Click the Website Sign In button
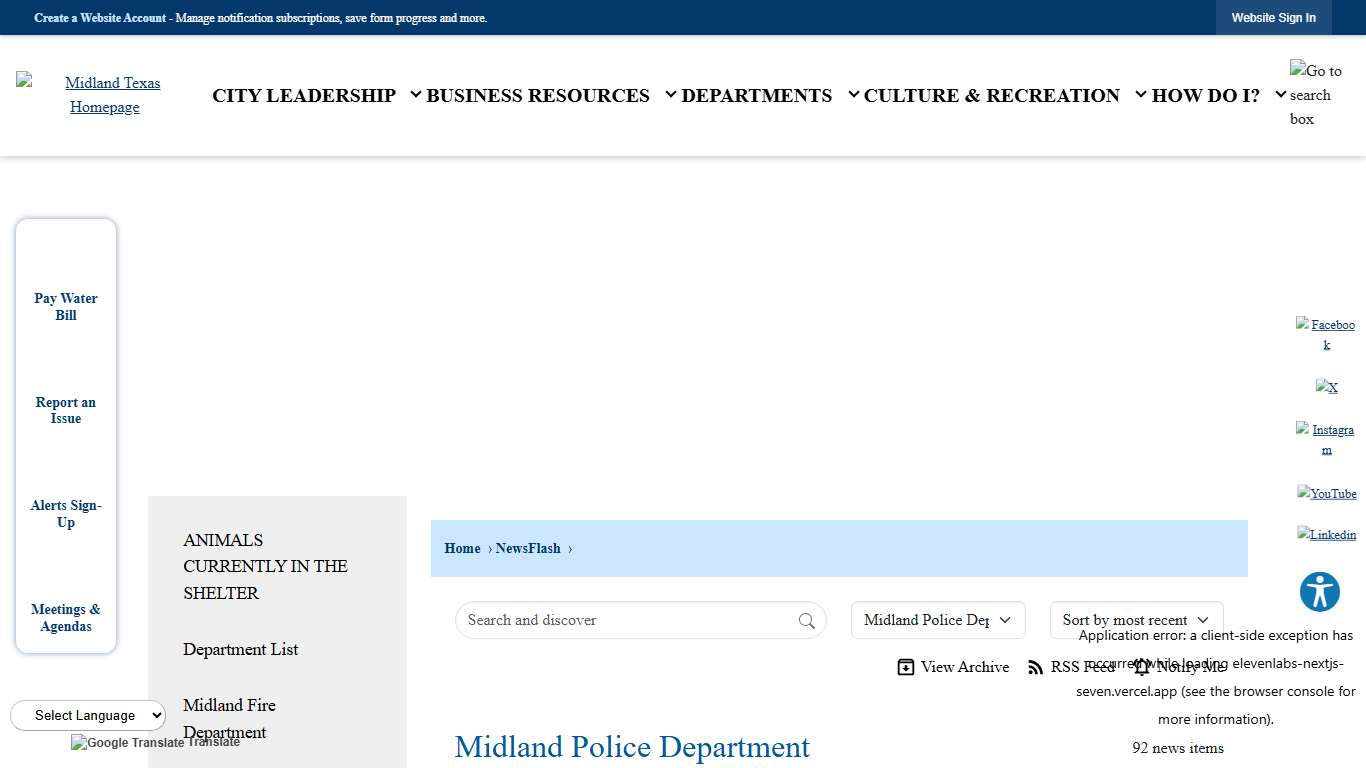The image size is (1366, 768). (1273, 18)
